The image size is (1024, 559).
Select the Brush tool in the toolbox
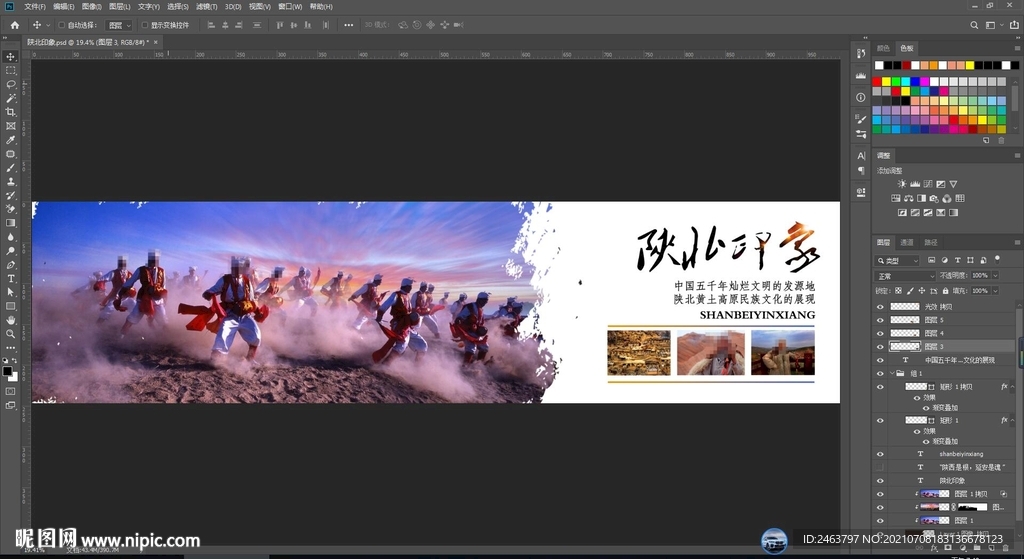(10, 168)
